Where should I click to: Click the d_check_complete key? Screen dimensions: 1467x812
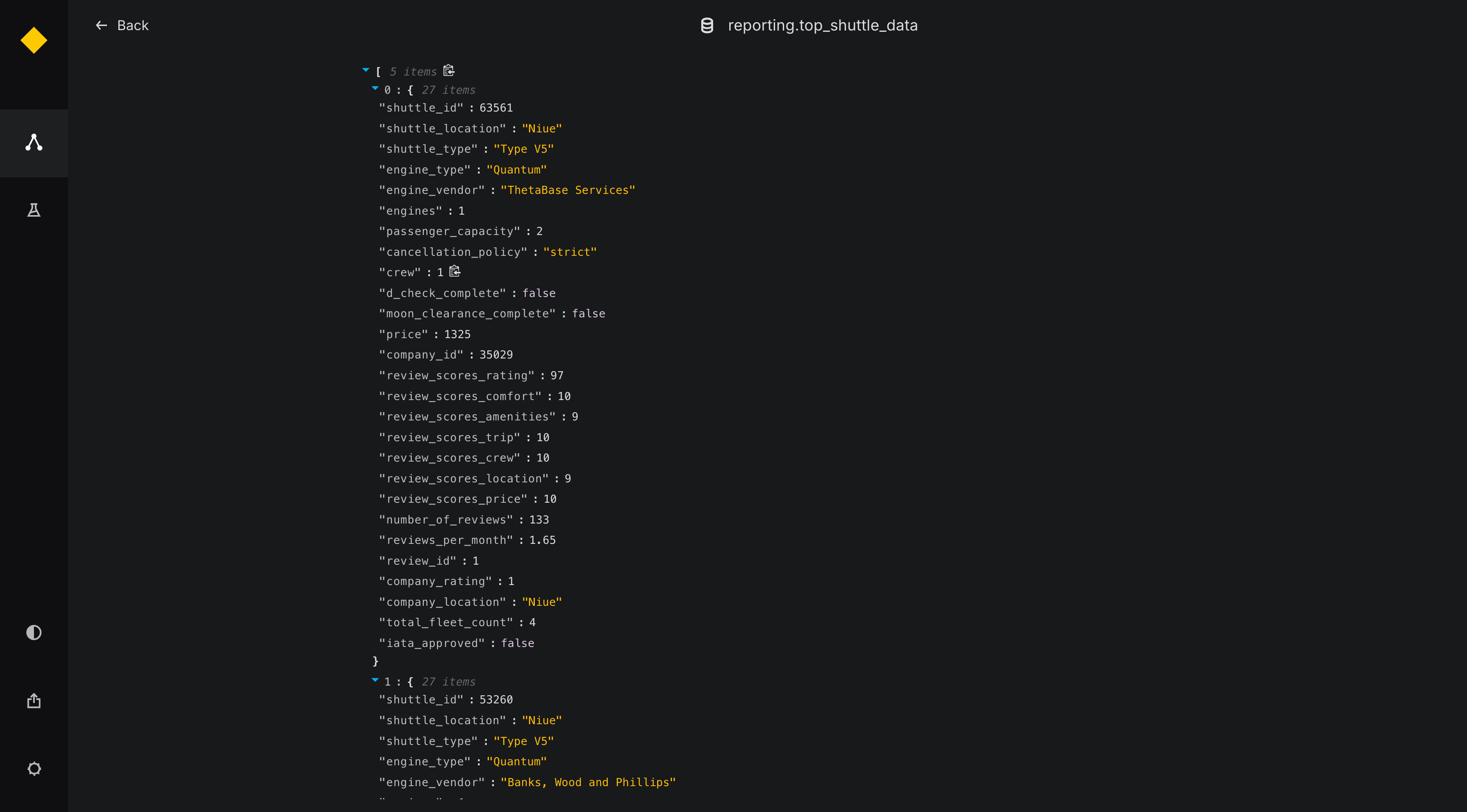(x=442, y=293)
